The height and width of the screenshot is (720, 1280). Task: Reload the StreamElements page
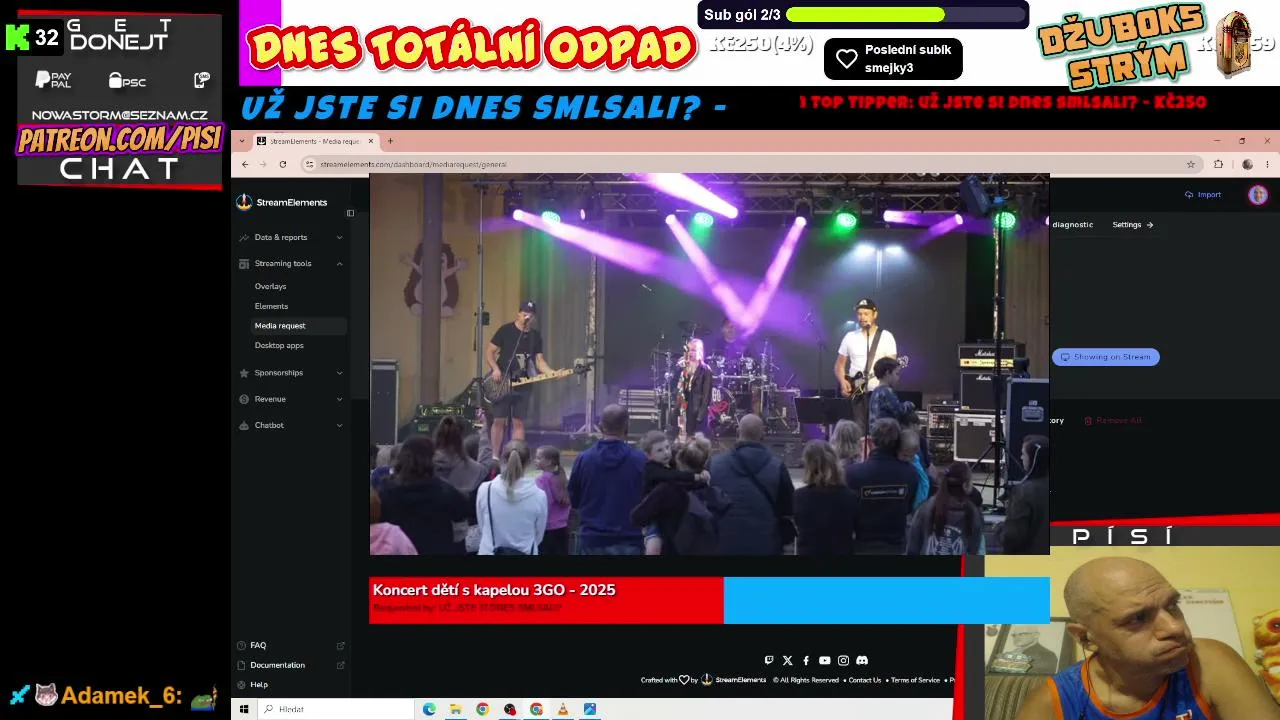[283, 164]
